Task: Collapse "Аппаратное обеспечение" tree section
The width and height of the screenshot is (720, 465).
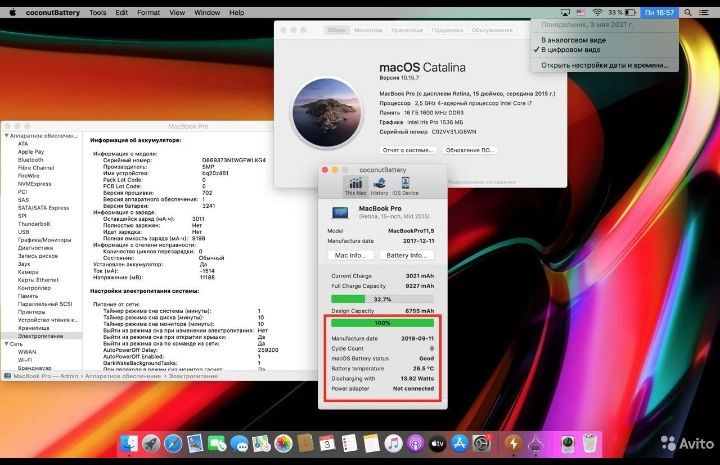Action: (6, 136)
